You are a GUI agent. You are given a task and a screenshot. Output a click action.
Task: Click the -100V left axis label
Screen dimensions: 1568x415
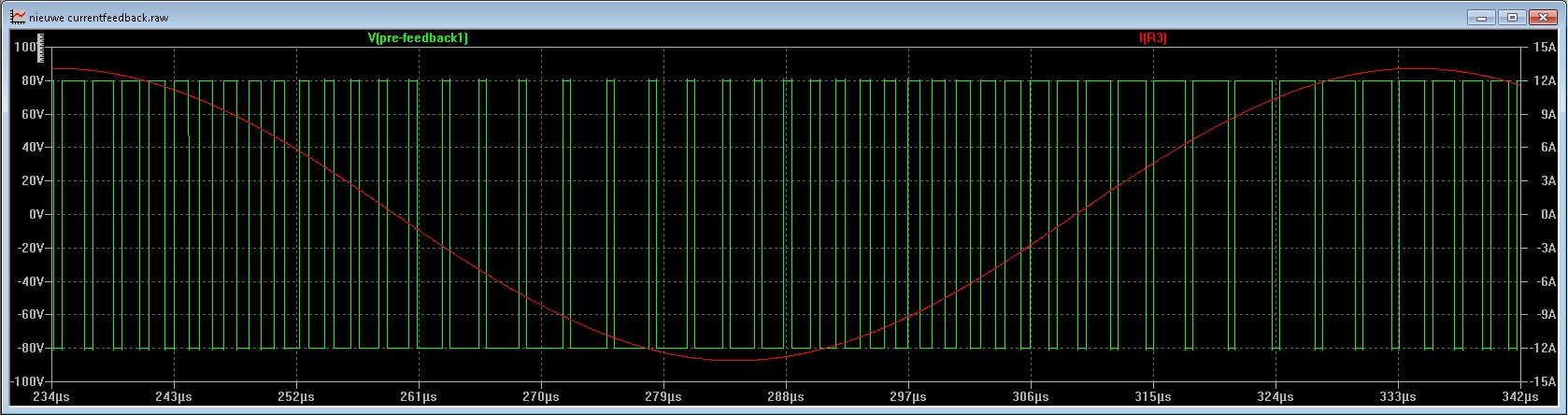coord(28,383)
